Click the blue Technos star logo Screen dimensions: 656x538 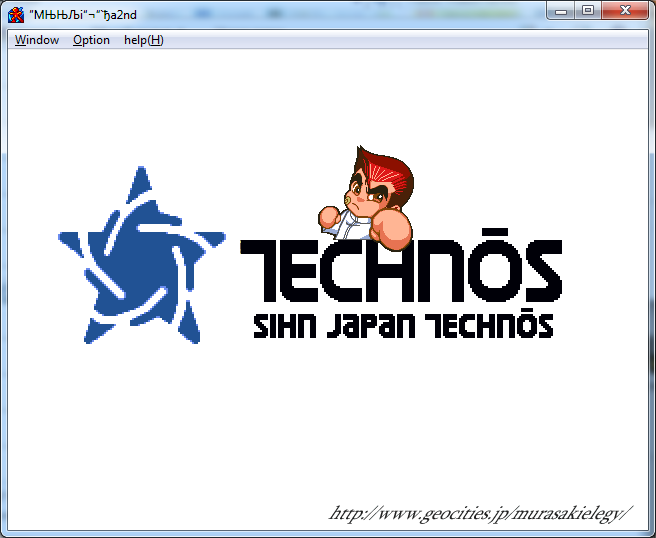click(142, 255)
